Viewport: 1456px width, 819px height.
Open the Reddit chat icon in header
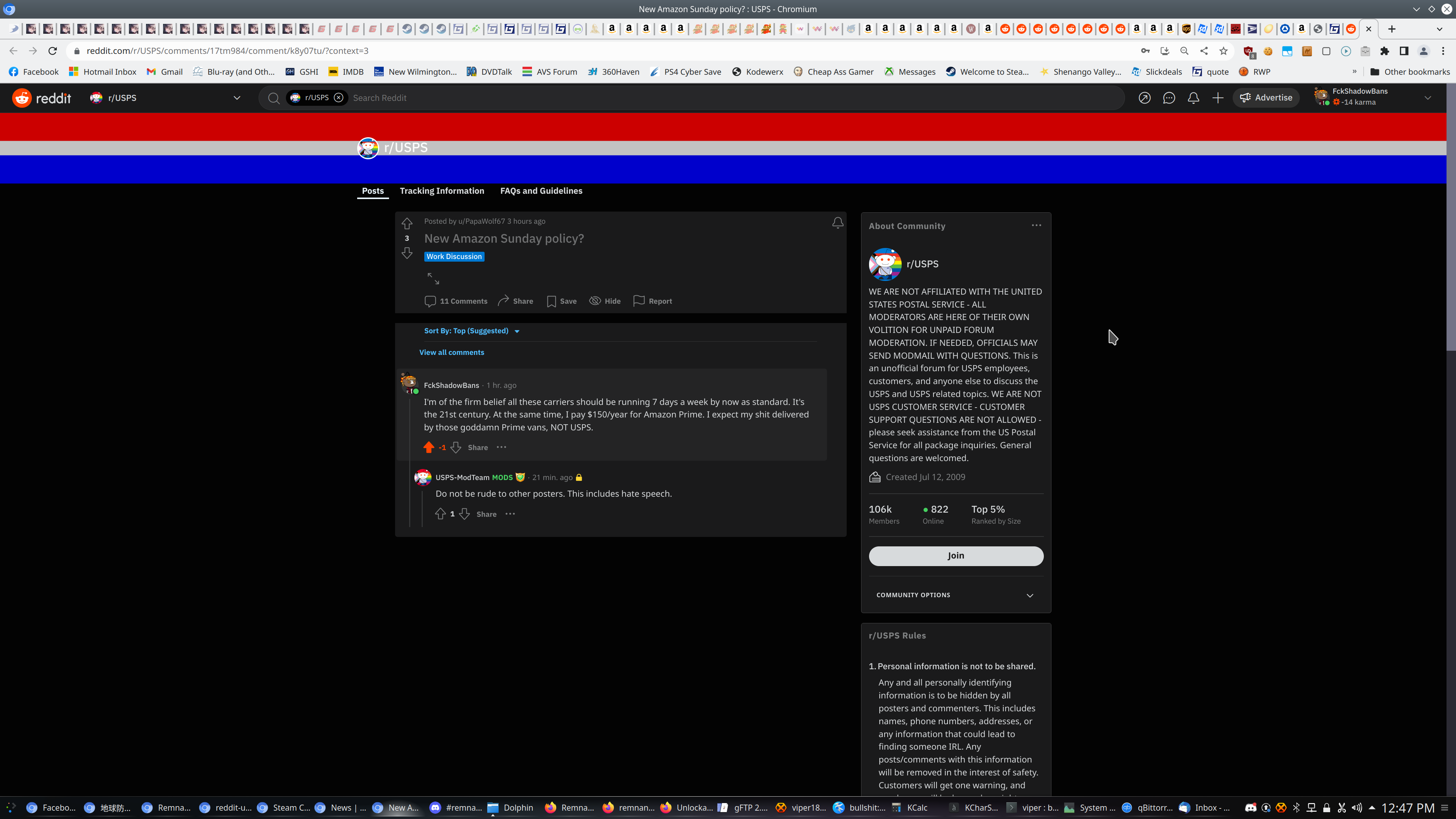coord(1169,98)
